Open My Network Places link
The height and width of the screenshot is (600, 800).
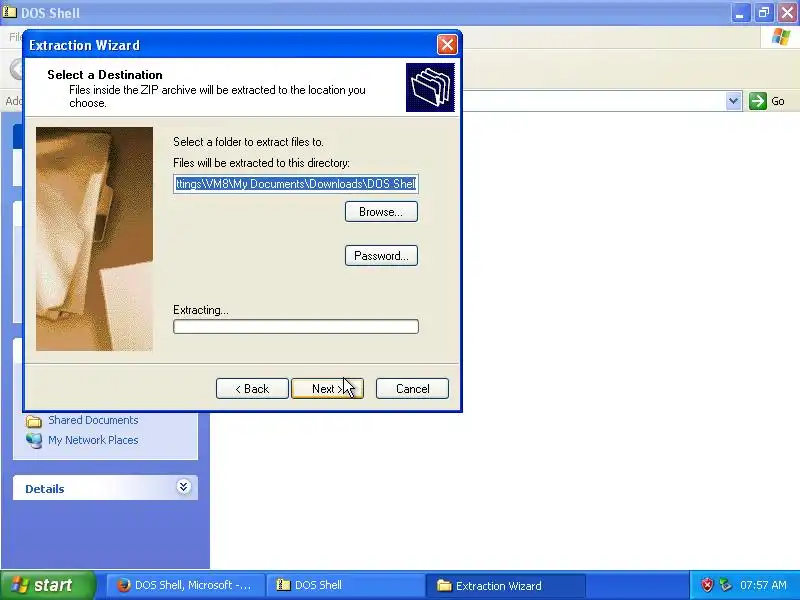pyautogui.click(x=93, y=440)
